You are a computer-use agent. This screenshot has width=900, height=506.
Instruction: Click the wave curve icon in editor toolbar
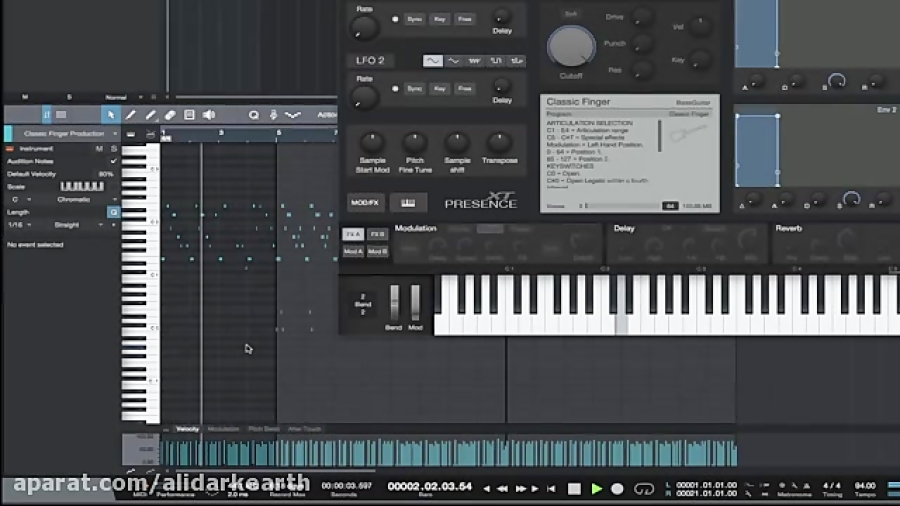(x=293, y=115)
